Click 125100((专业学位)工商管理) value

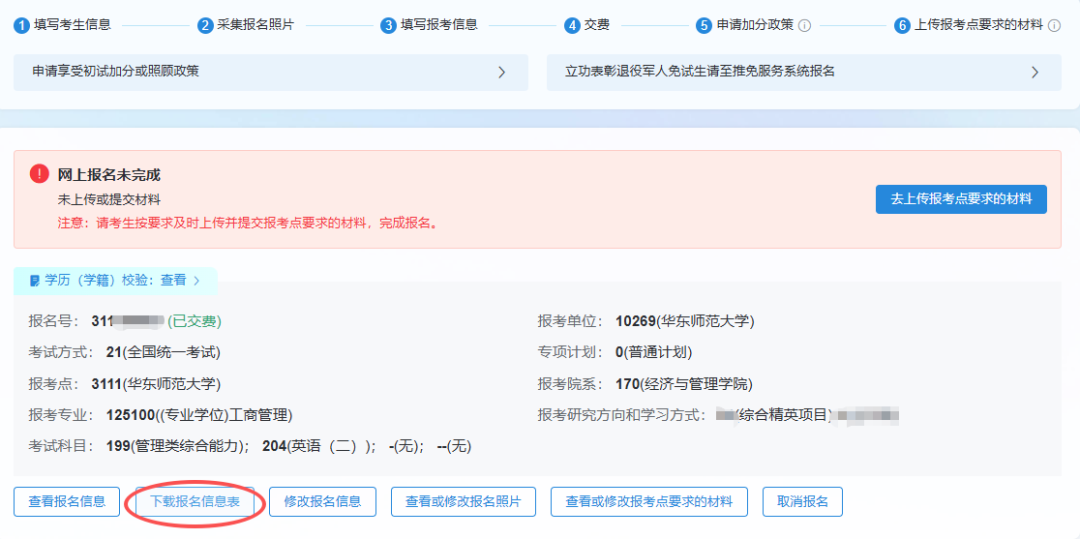pyautogui.click(x=200, y=416)
